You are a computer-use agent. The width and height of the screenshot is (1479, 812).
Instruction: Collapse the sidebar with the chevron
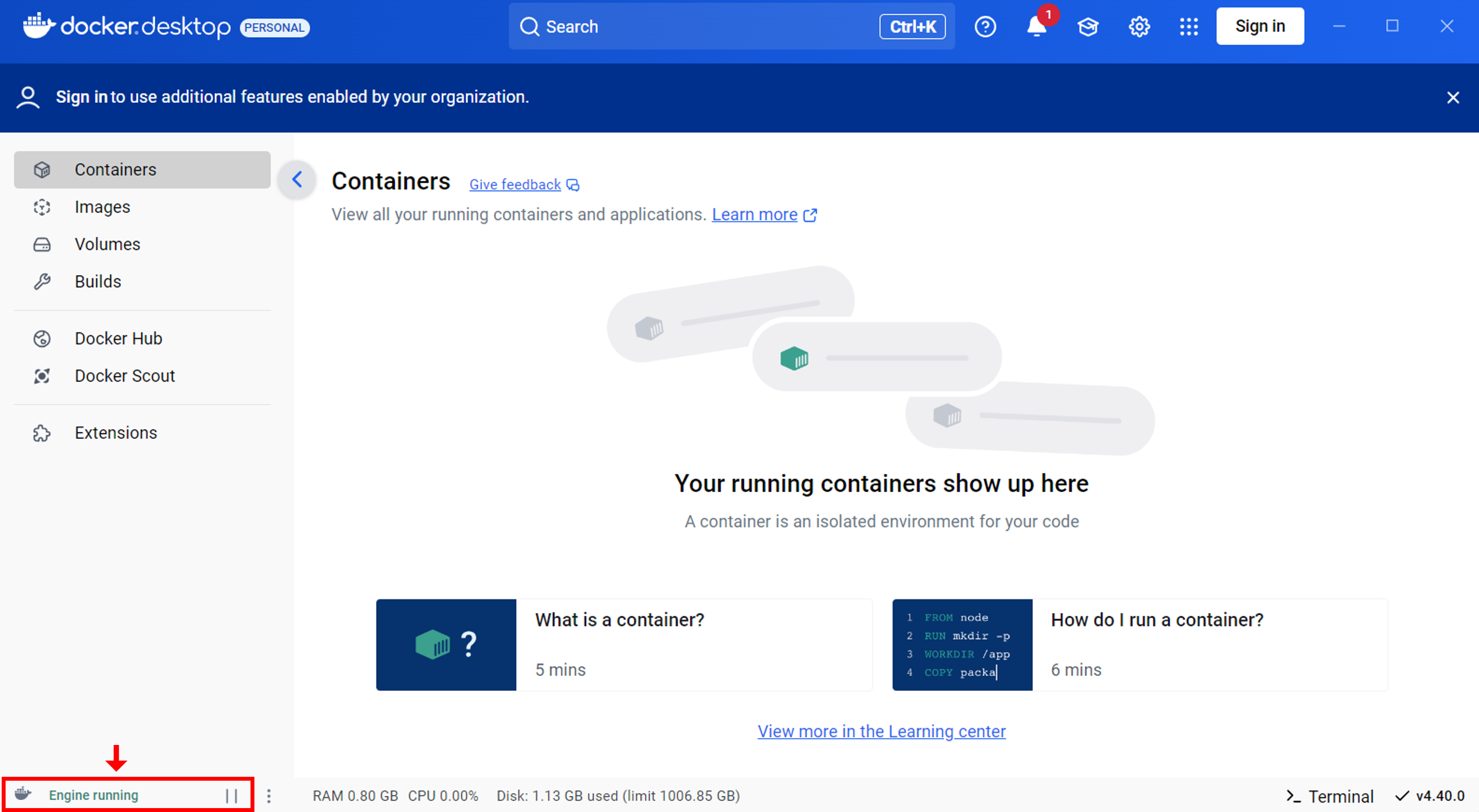click(297, 179)
